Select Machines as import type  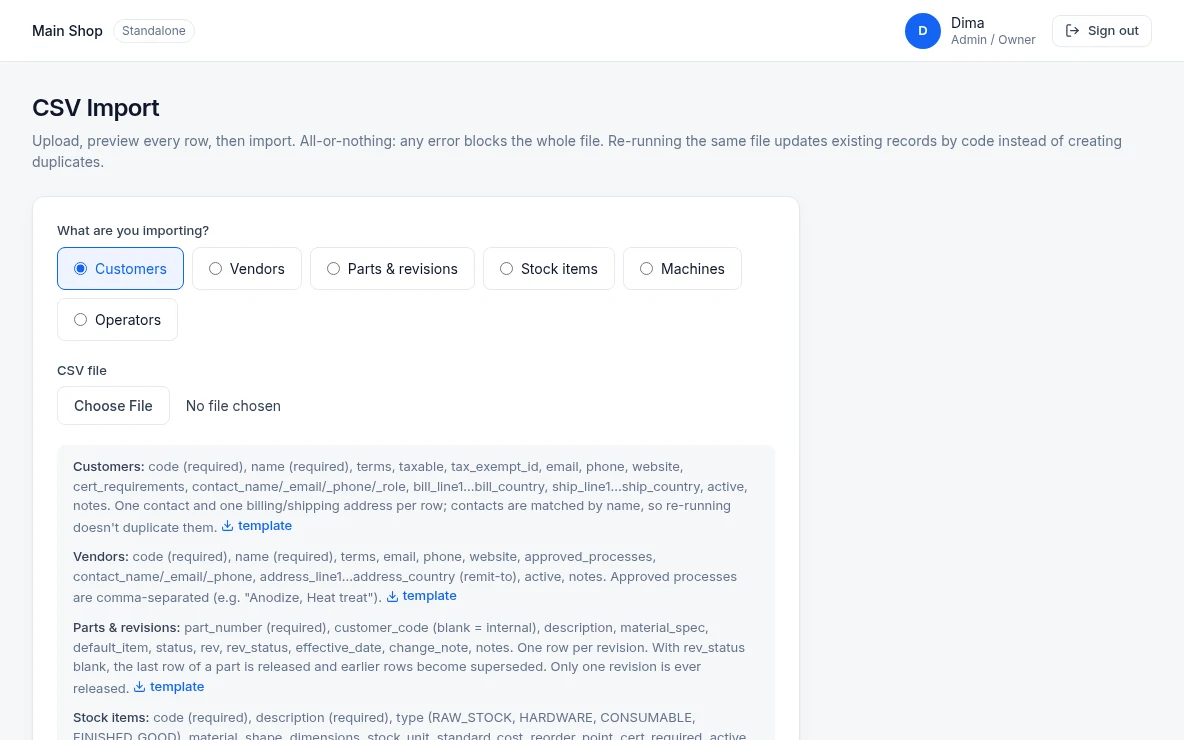[682, 269]
